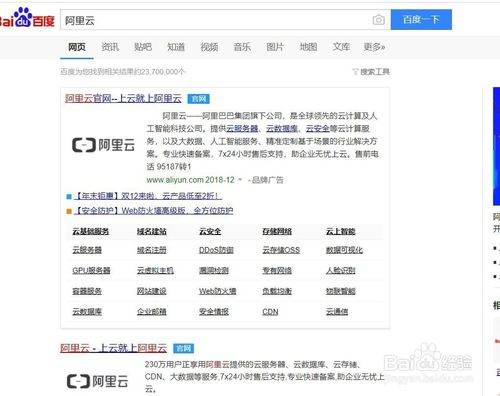Open 搜索工具 filter options
Screen dimensions: 500x396
pos(371,71)
